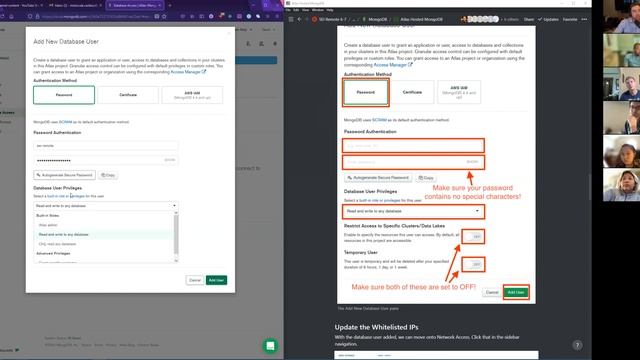The width and height of the screenshot is (640, 360).
Task: Open Notion Help menu
Action: [330, 10]
